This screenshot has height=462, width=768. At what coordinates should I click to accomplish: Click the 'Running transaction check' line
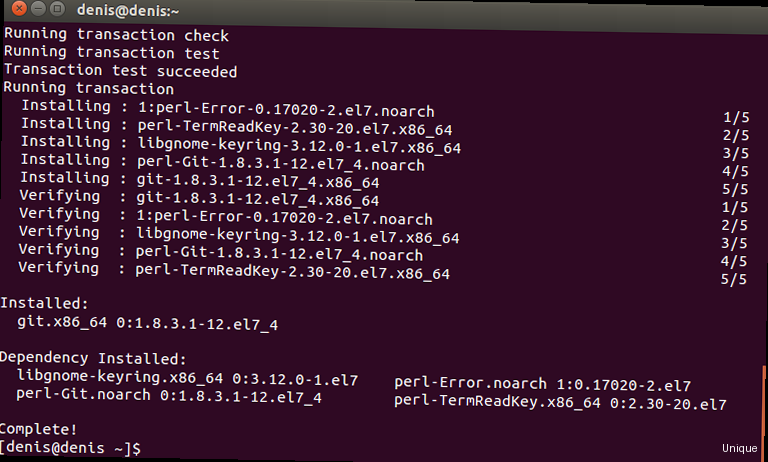[x=116, y=35]
